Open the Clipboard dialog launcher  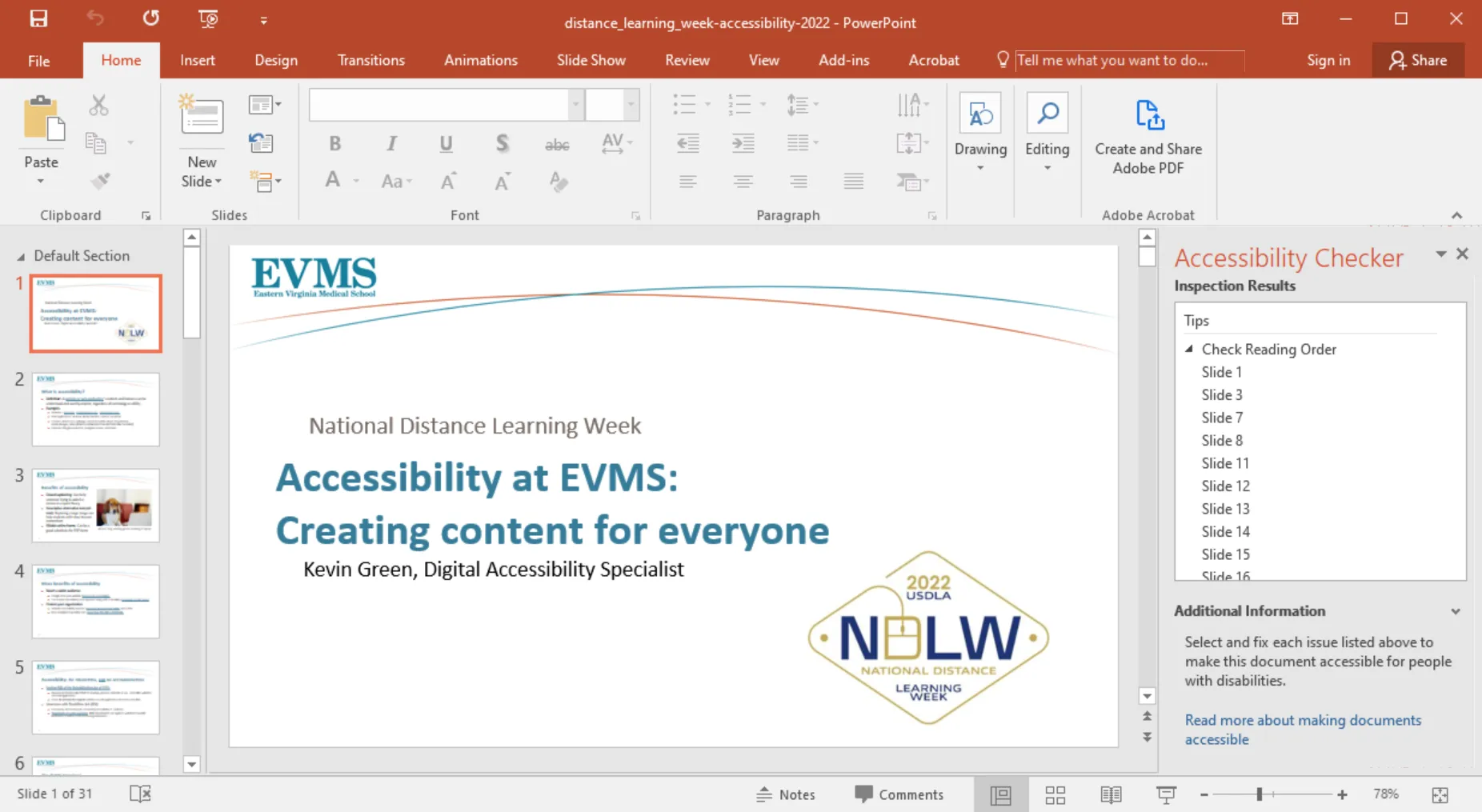[146, 216]
